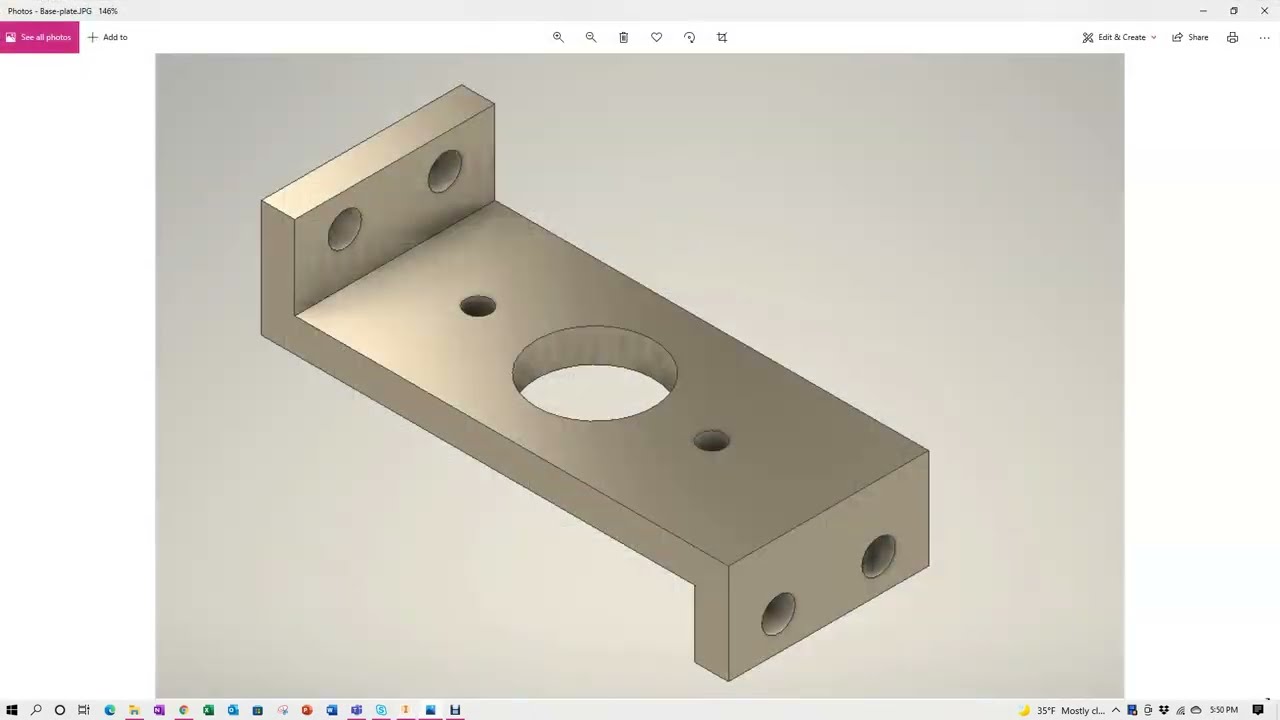Open OneDrive from the system tray

click(1196, 710)
